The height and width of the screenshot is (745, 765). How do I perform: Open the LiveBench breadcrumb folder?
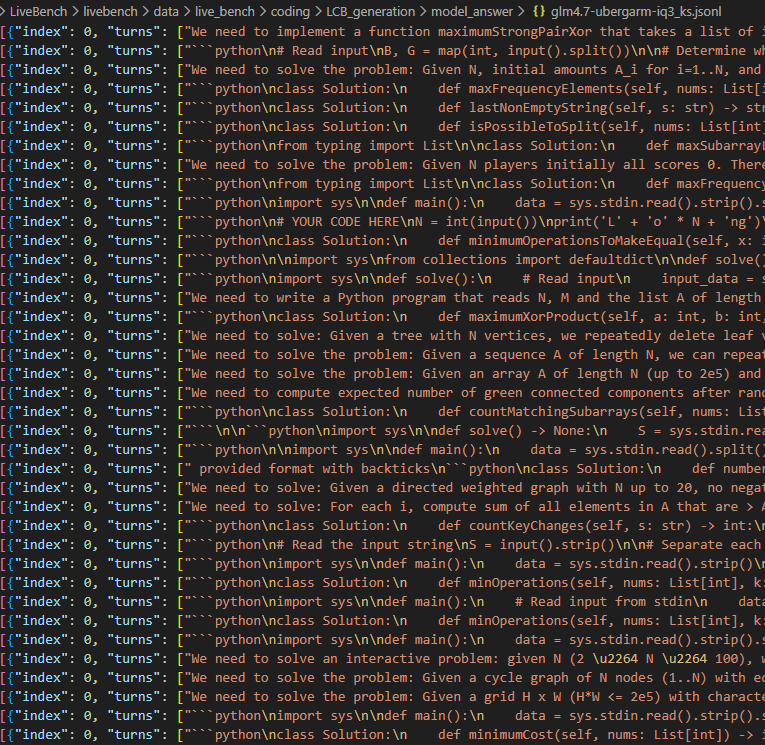(x=38, y=11)
